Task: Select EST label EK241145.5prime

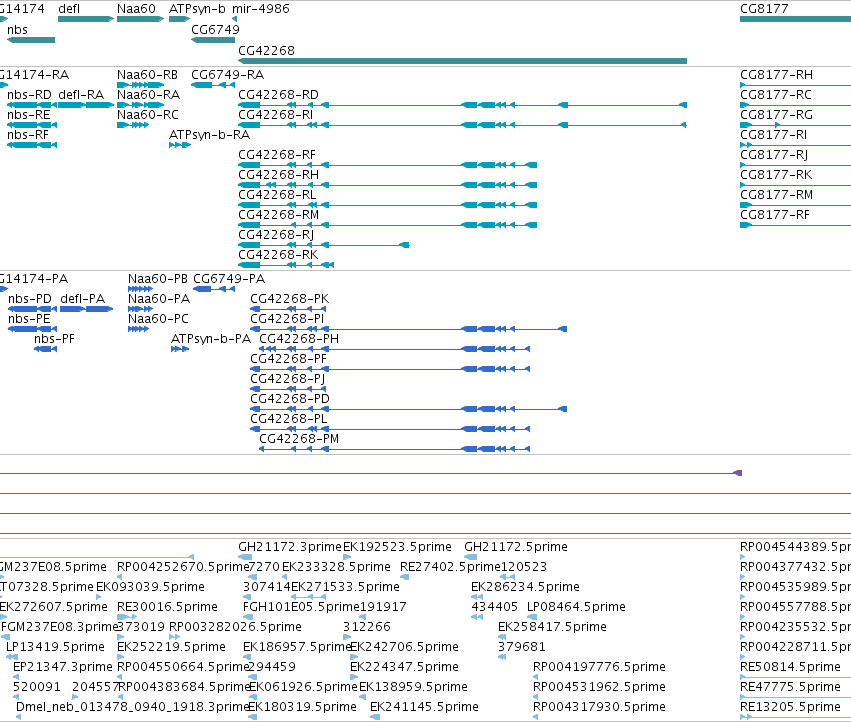Action: click(x=424, y=707)
